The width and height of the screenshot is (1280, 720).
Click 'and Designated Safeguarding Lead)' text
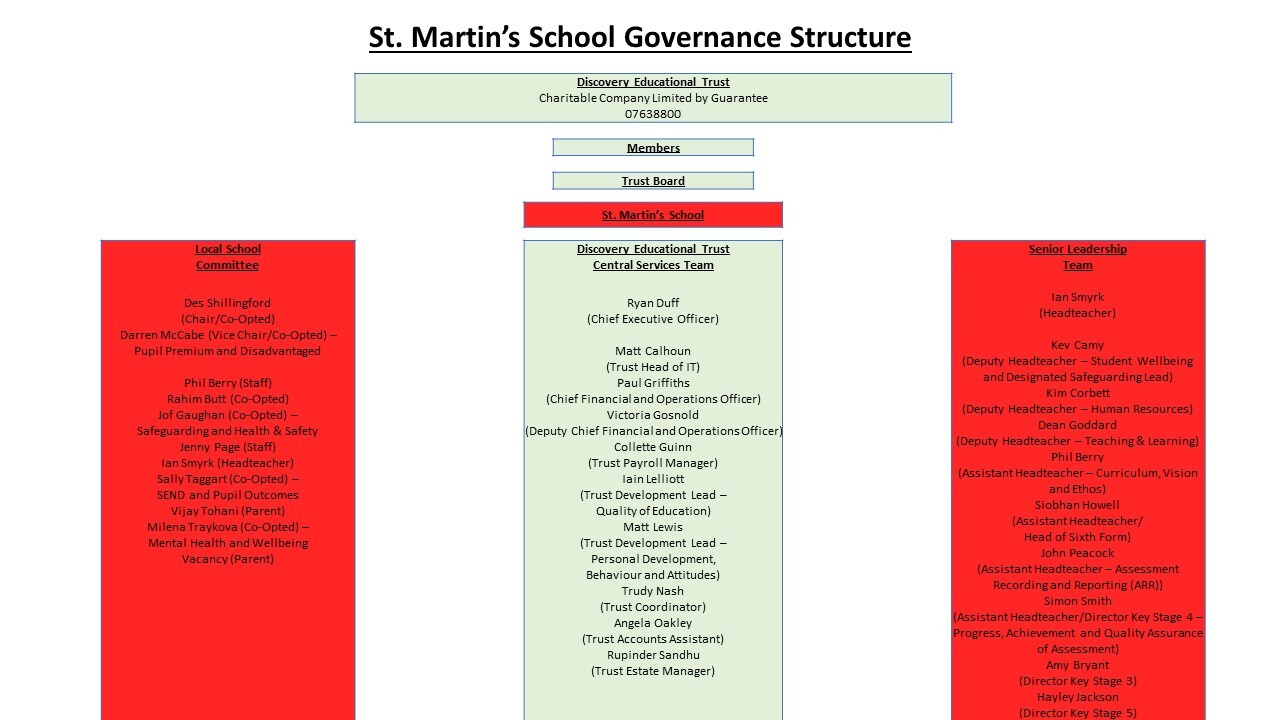point(1078,377)
